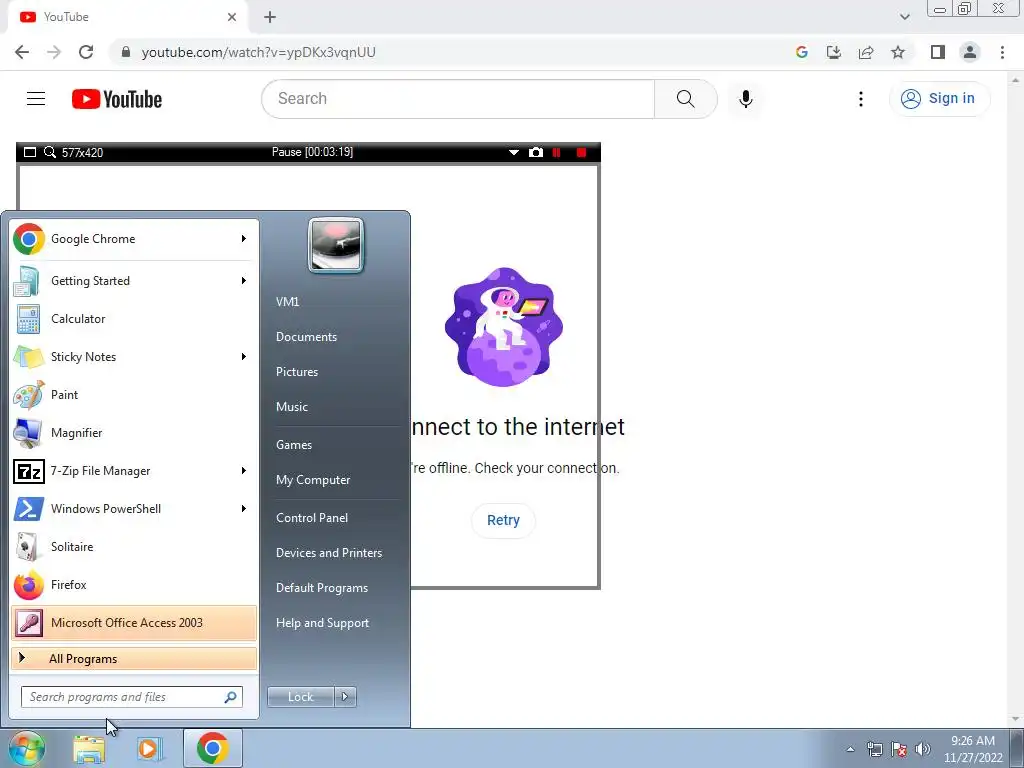
Task: Open Control Panel
Action: [x=312, y=518]
